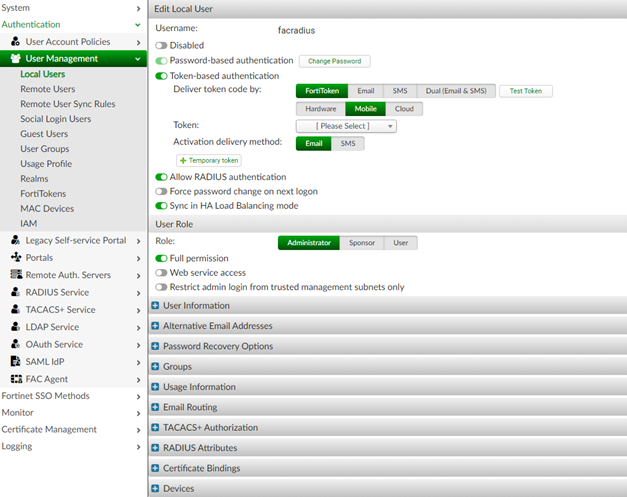Image resolution: width=627 pixels, height=497 pixels.
Task: Click the LDAP Service icon
Action: pos(16,326)
